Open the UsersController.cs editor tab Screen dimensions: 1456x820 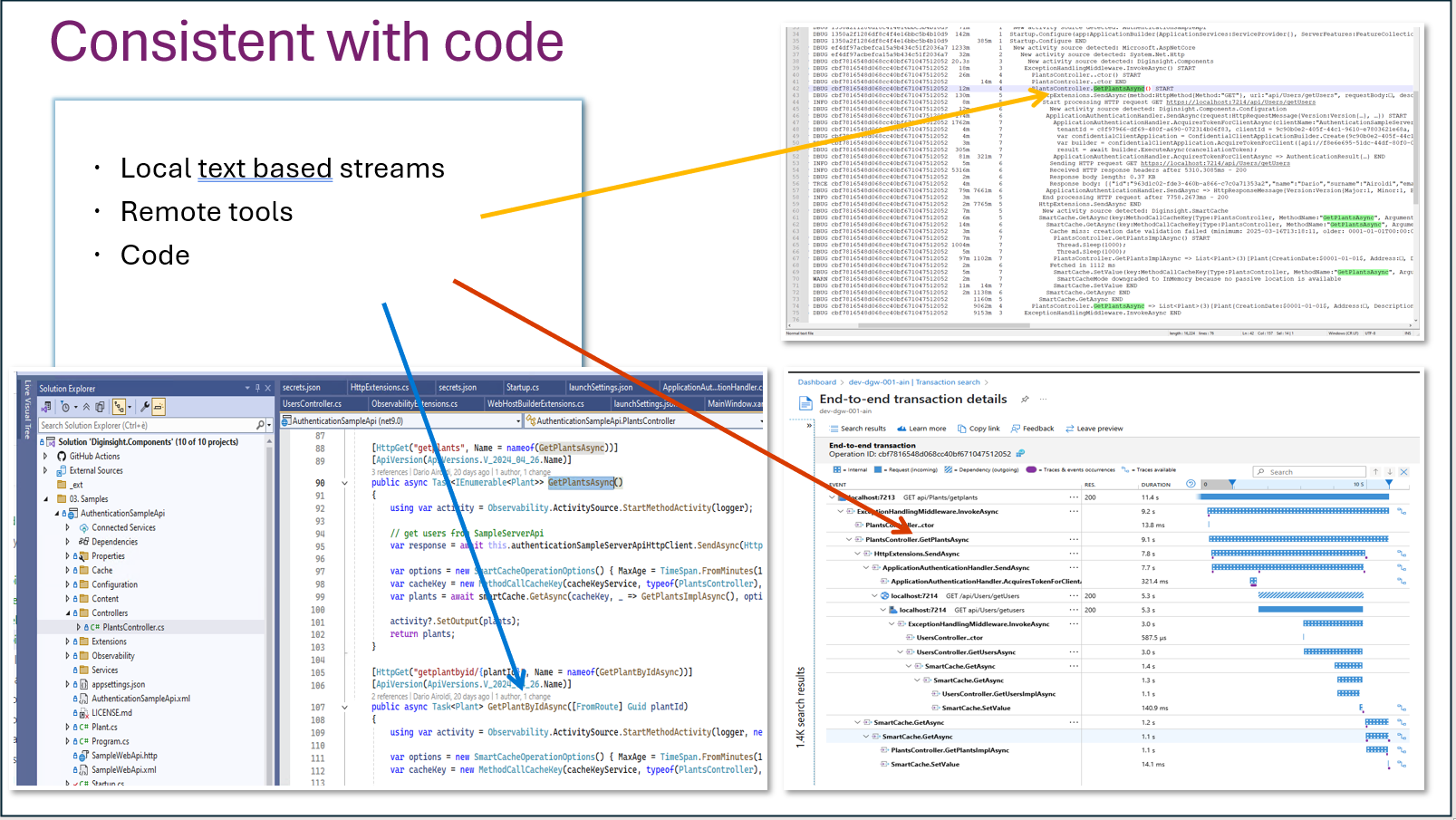[x=313, y=404]
